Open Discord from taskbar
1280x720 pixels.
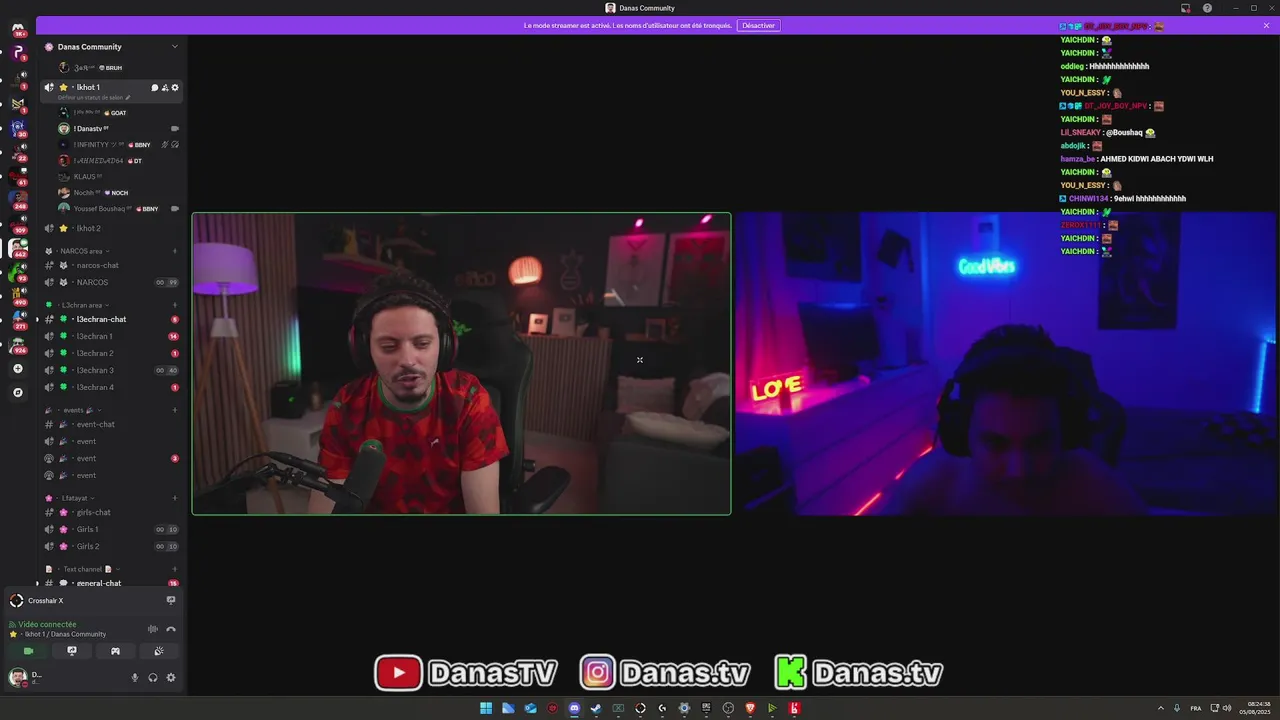click(574, 708)
